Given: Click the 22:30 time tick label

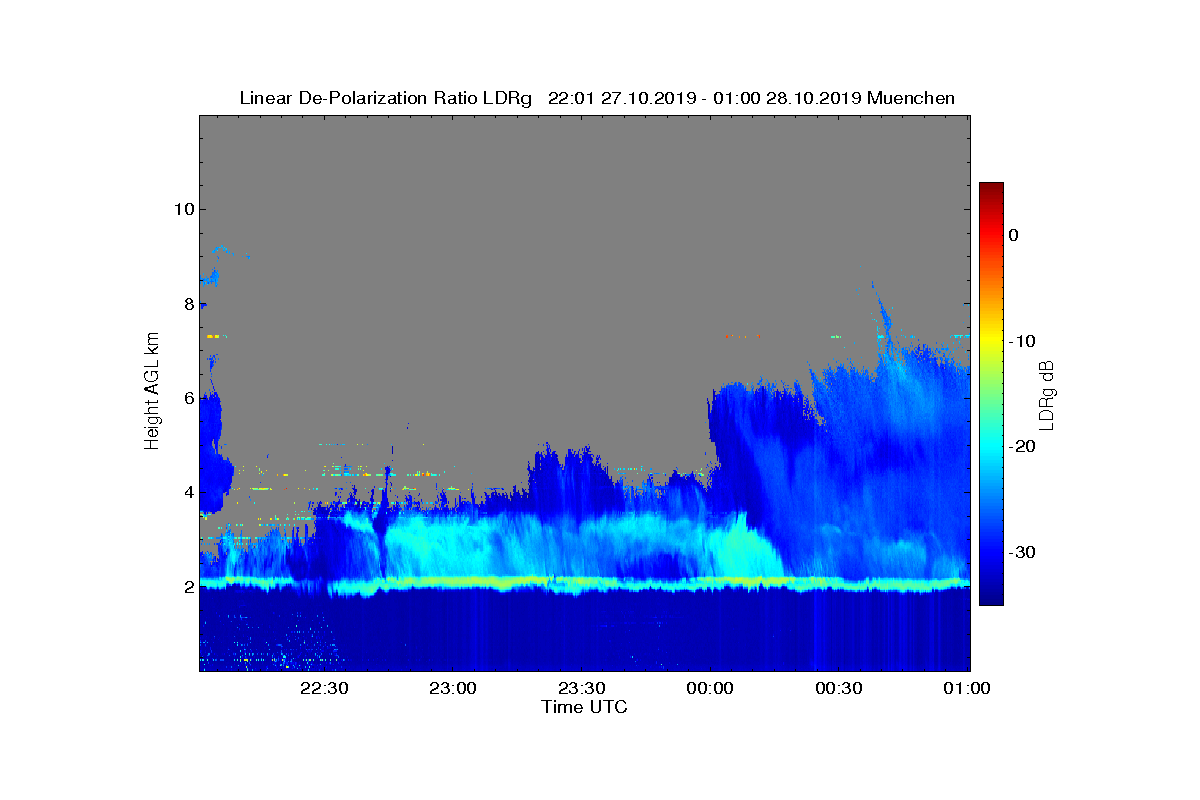Looking at the screenshot, I should coord(323,688).
